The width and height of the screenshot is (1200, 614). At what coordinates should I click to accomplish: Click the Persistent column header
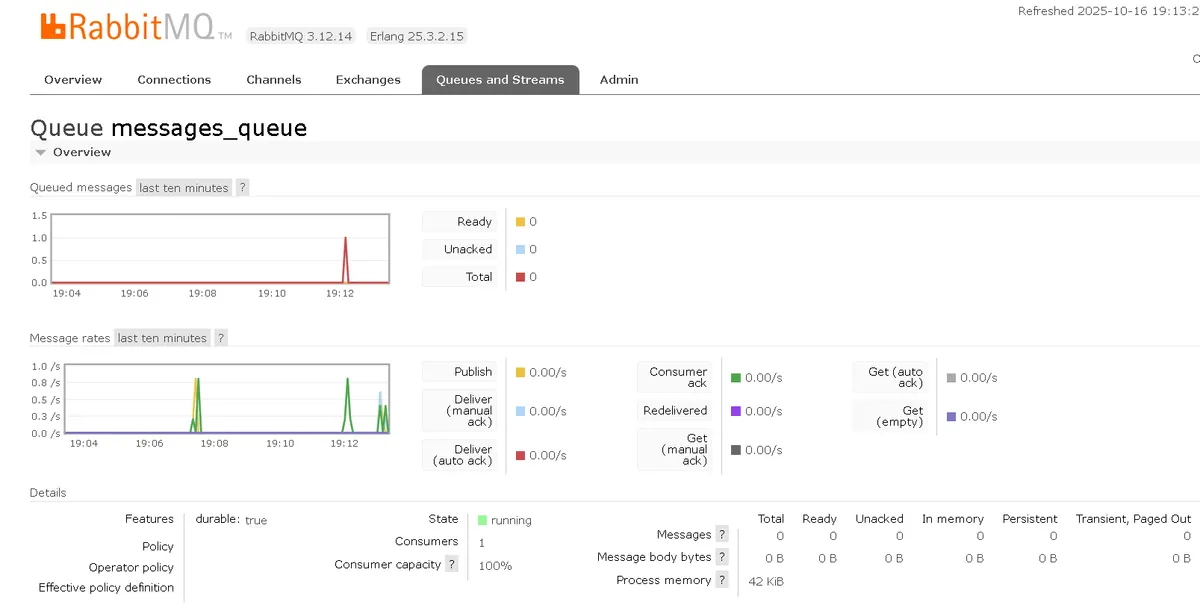click(x=1029, y=519)
